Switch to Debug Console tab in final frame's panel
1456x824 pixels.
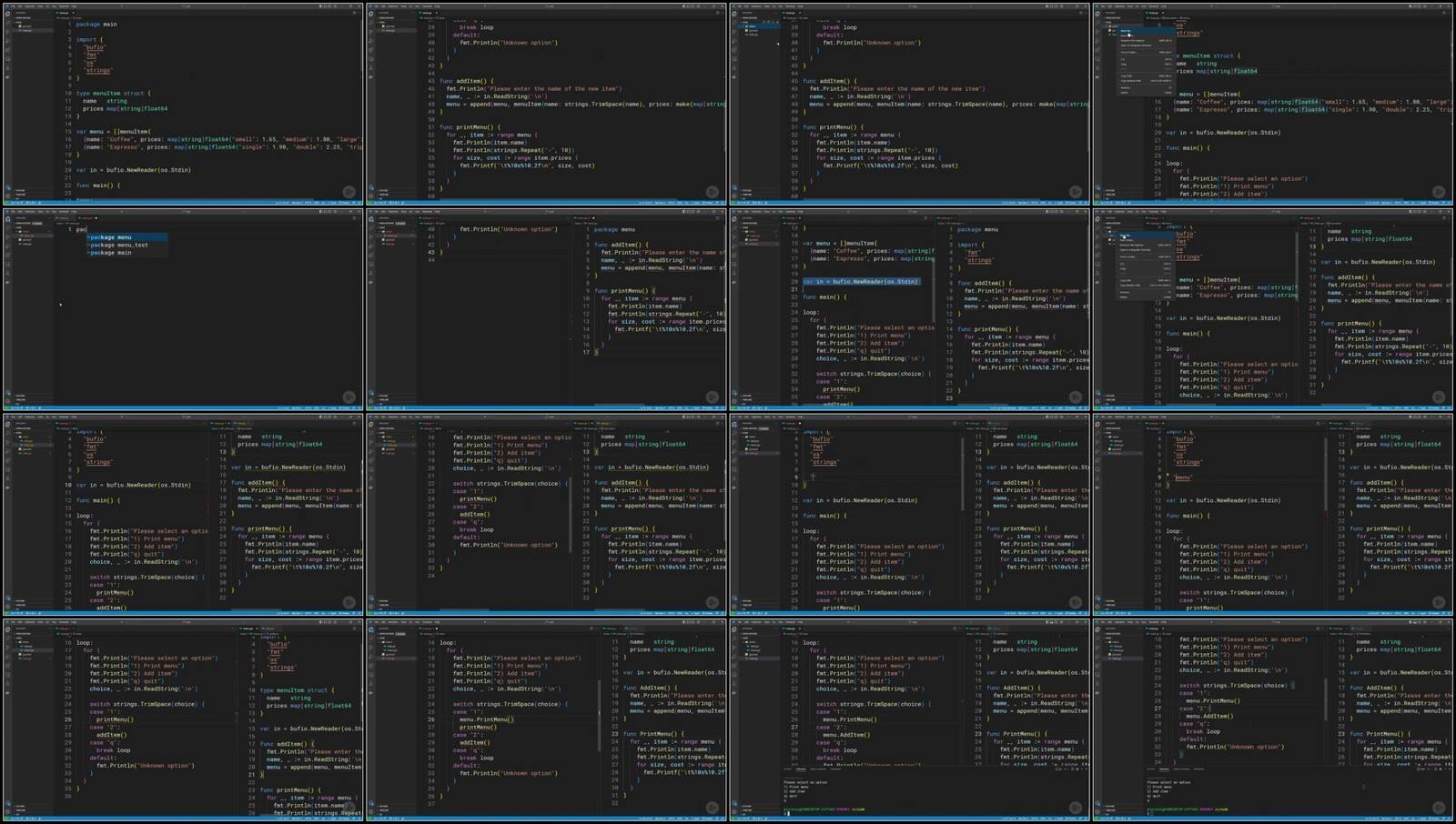click(x=1181, y=769)
